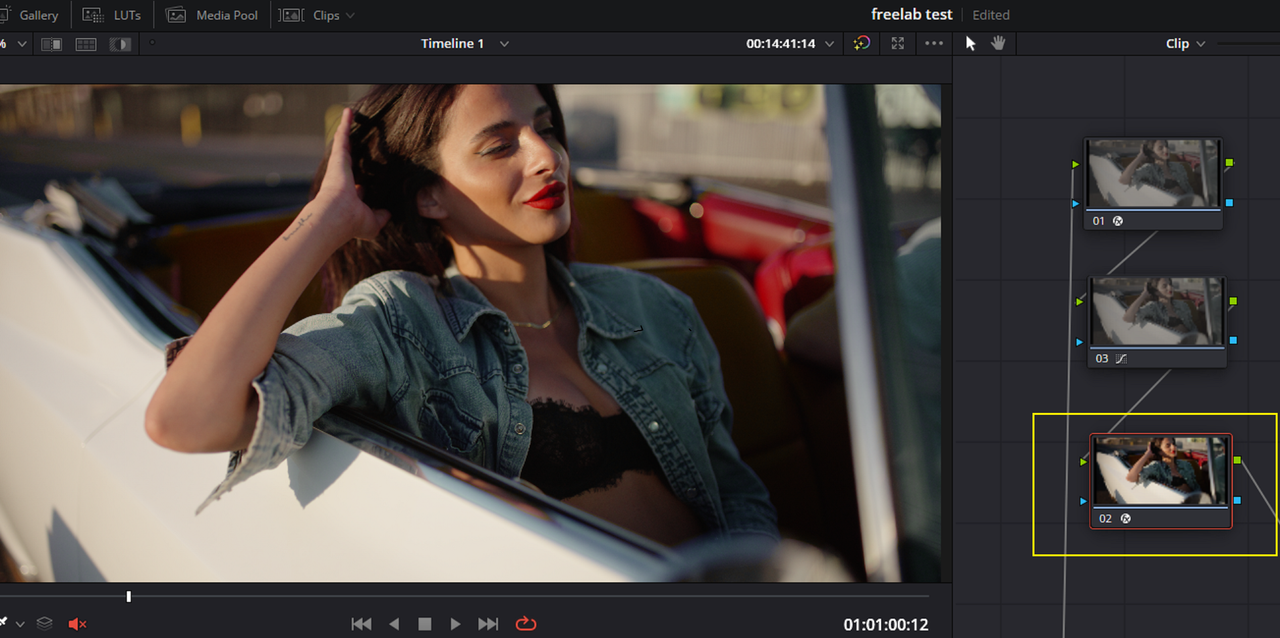The image size is (1280, 638).
Task: Select node 01 thumbnail
Action: point(1153,174)
